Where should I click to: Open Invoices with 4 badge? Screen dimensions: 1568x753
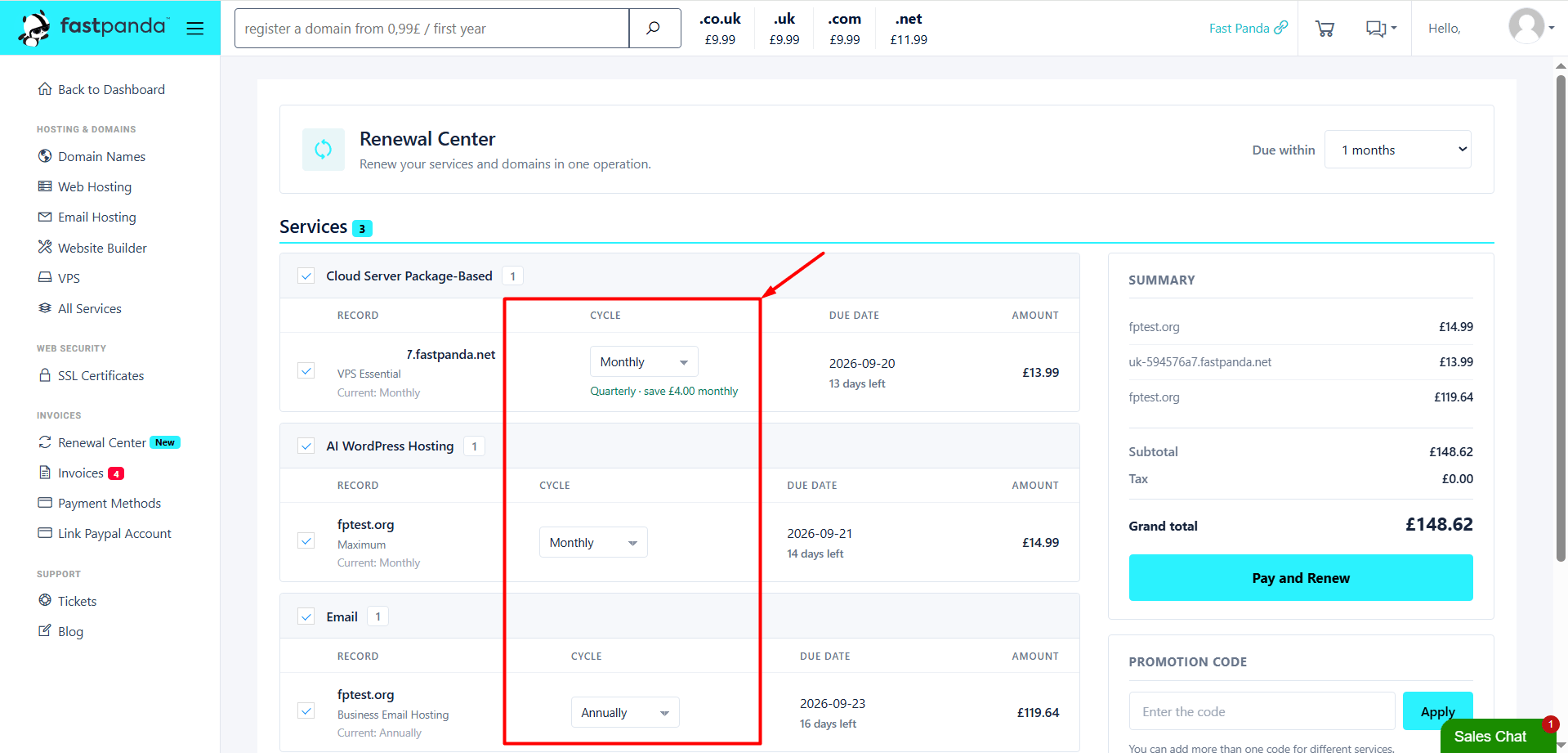point(81,473)
